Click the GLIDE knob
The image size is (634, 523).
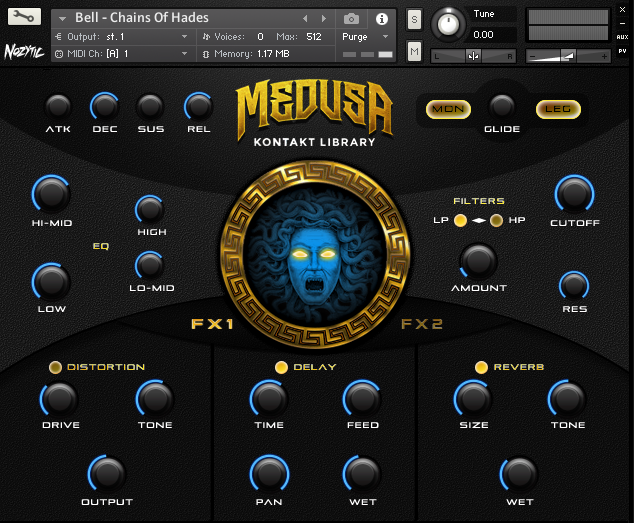point(502,107)
